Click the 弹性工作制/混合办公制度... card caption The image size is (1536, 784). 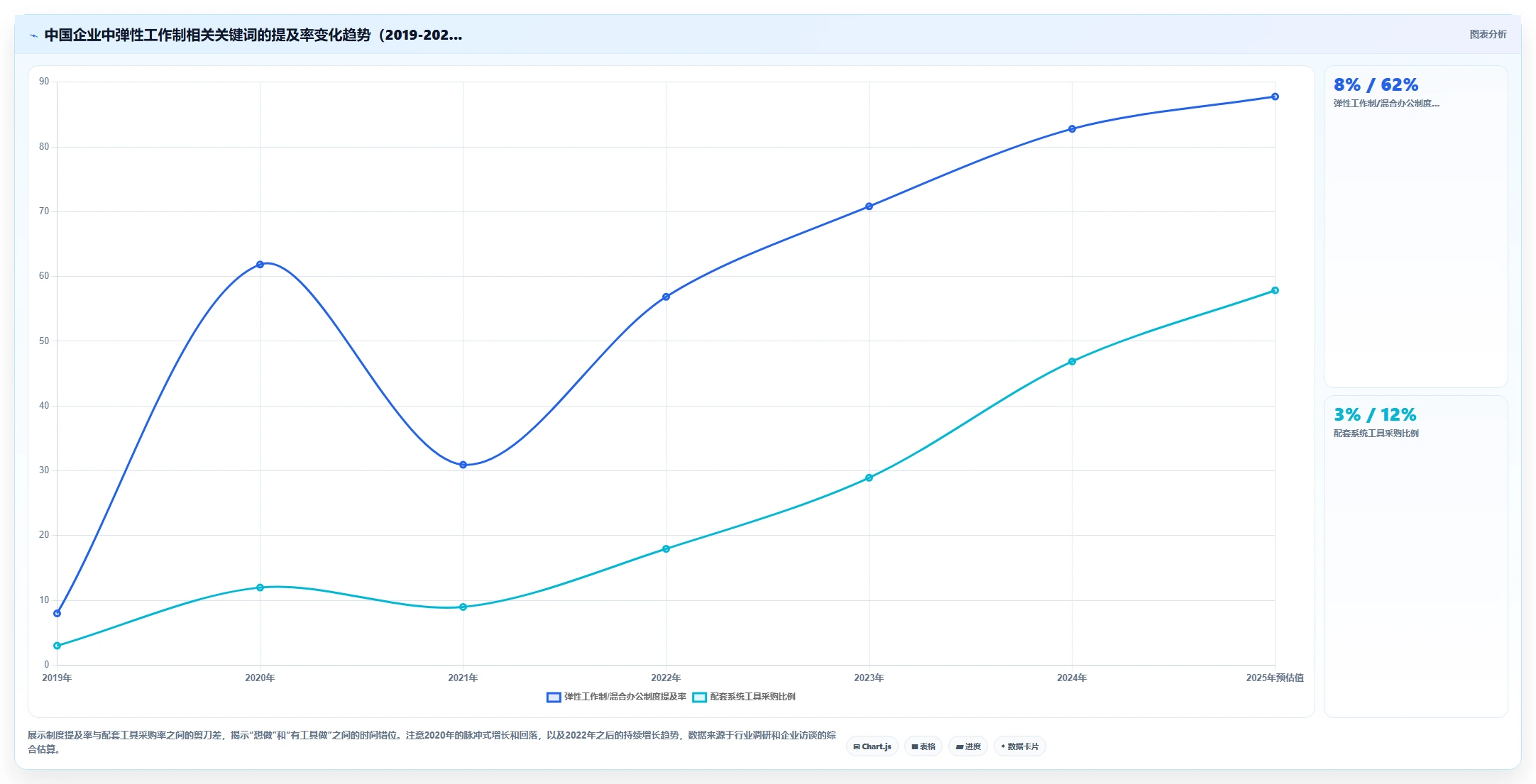1386,104
